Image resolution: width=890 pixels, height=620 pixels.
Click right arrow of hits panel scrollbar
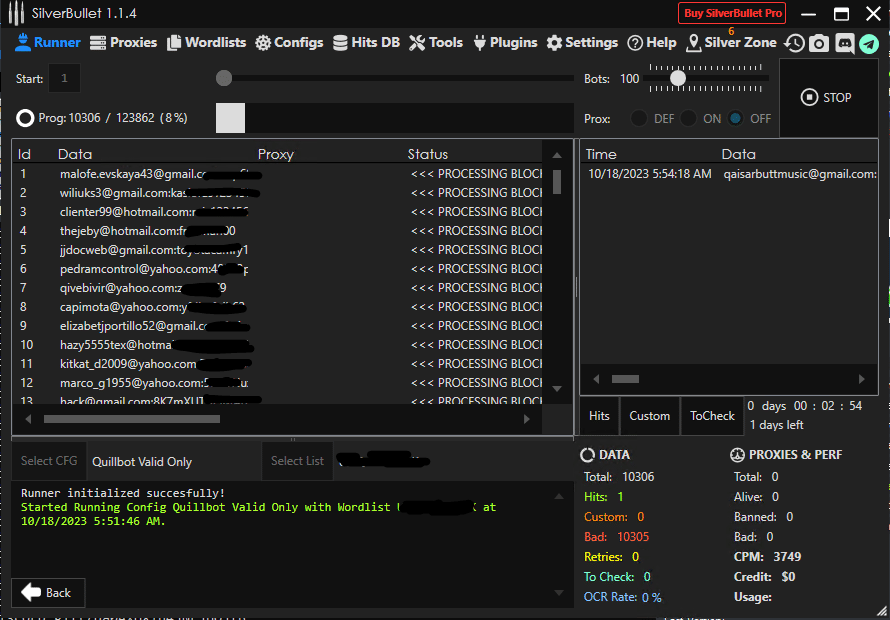(x=862, y=379)
